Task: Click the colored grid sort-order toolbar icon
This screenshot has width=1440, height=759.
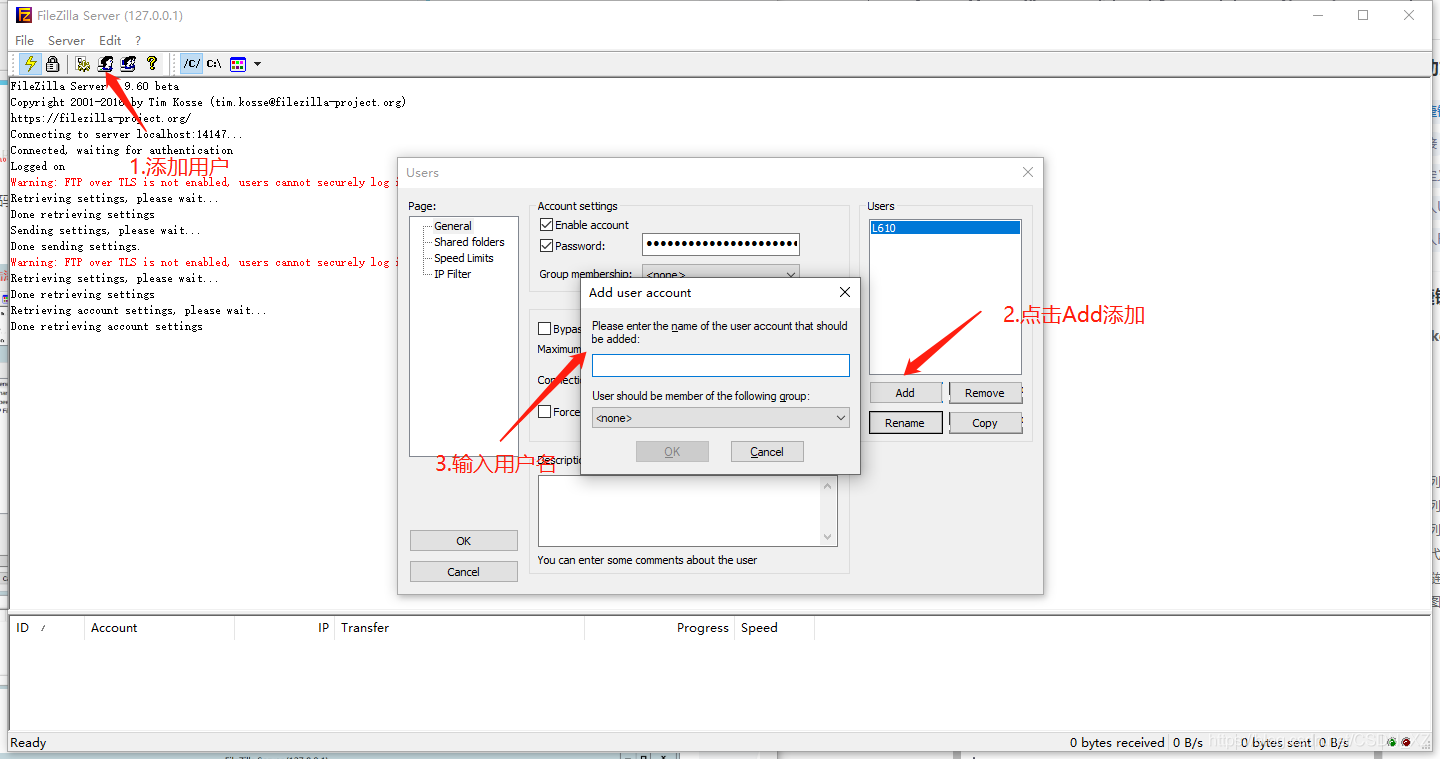Action: pos(238,64)
